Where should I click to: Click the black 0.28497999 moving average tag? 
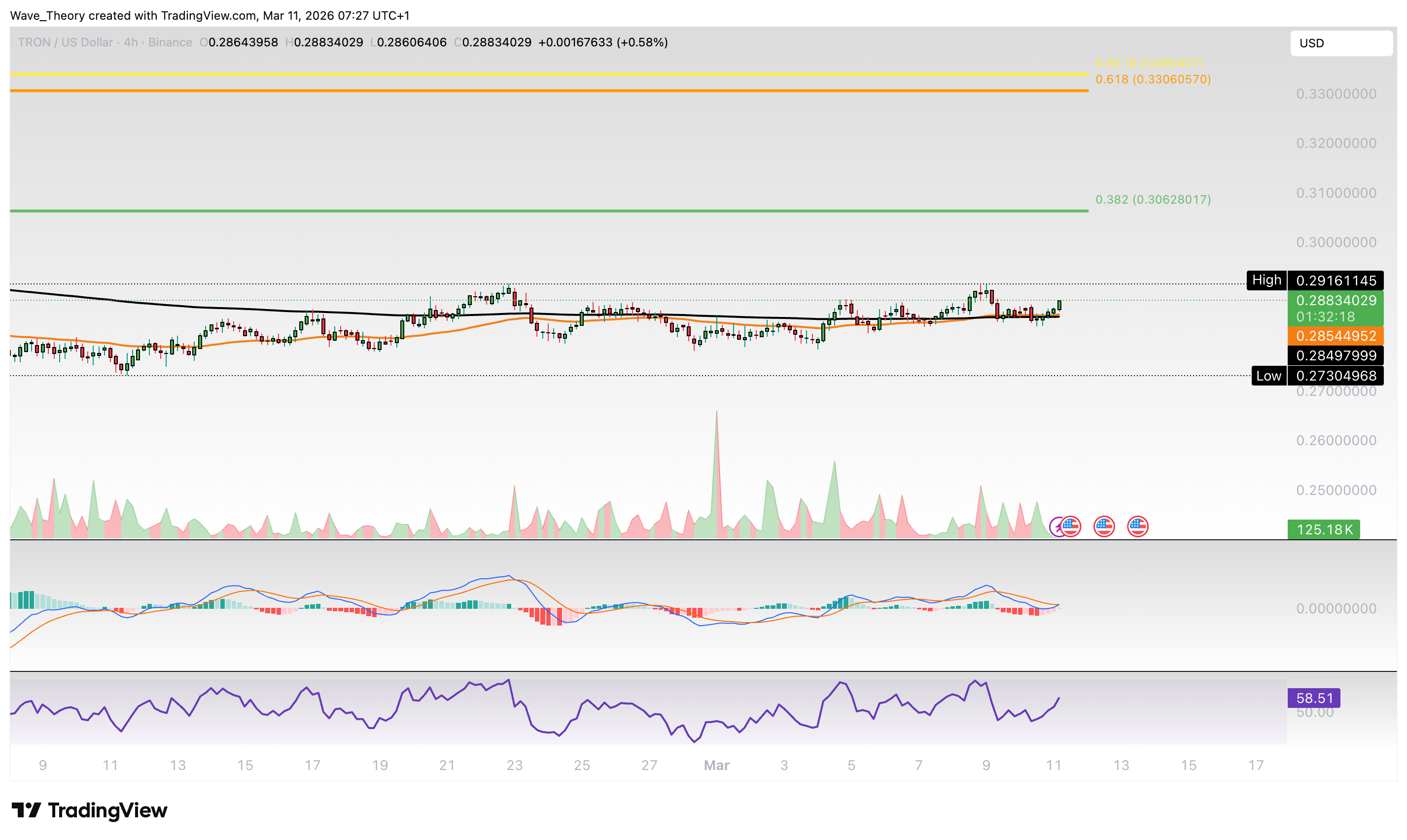click(1335, 355)
